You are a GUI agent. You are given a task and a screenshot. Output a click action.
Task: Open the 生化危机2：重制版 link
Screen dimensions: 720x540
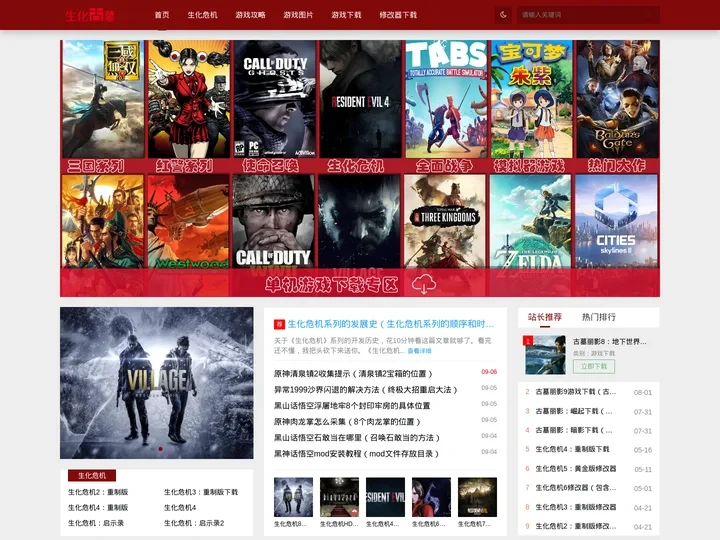(98, 492)
